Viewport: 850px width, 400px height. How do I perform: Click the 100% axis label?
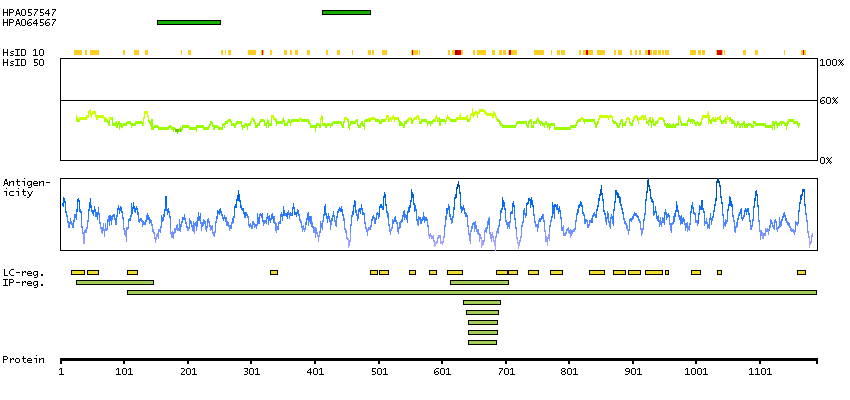832,62
